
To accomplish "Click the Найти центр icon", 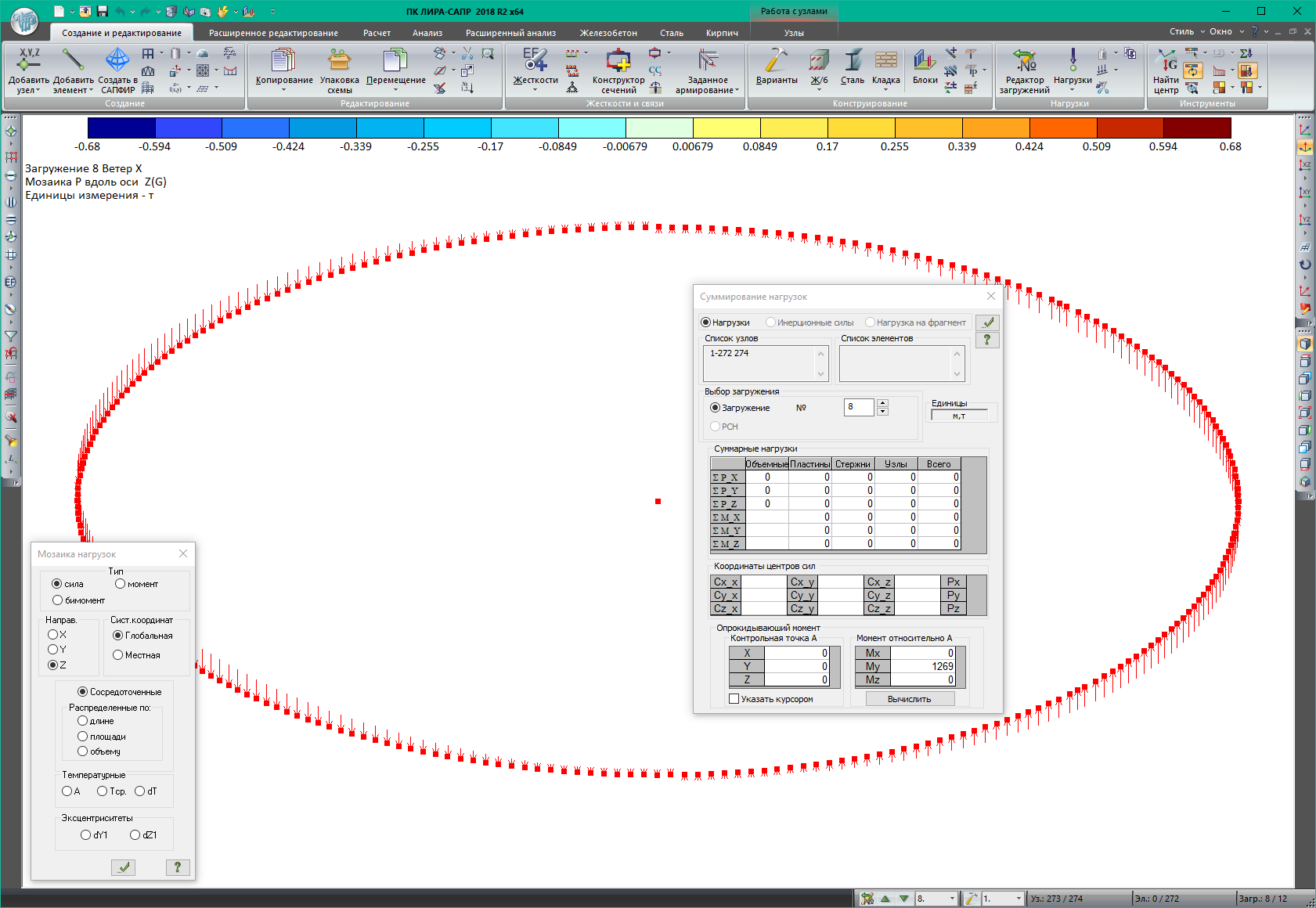I will coord(1166,61).
